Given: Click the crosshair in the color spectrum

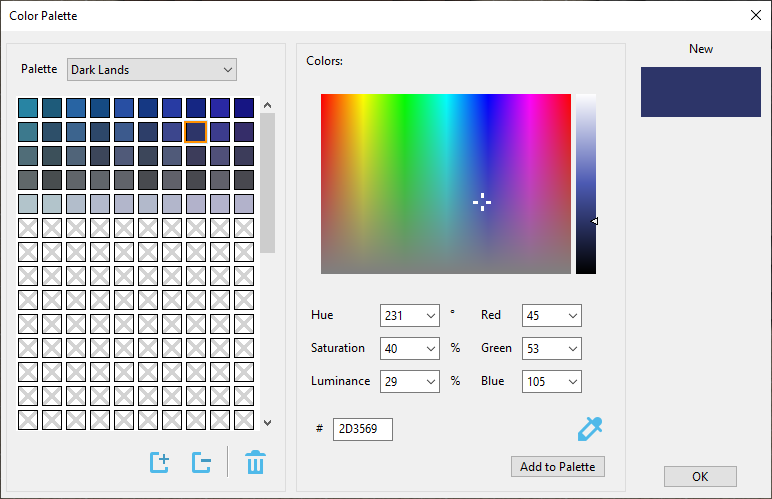Looking at the screenshot, I should pyautogui.click(x=482, y=203).
